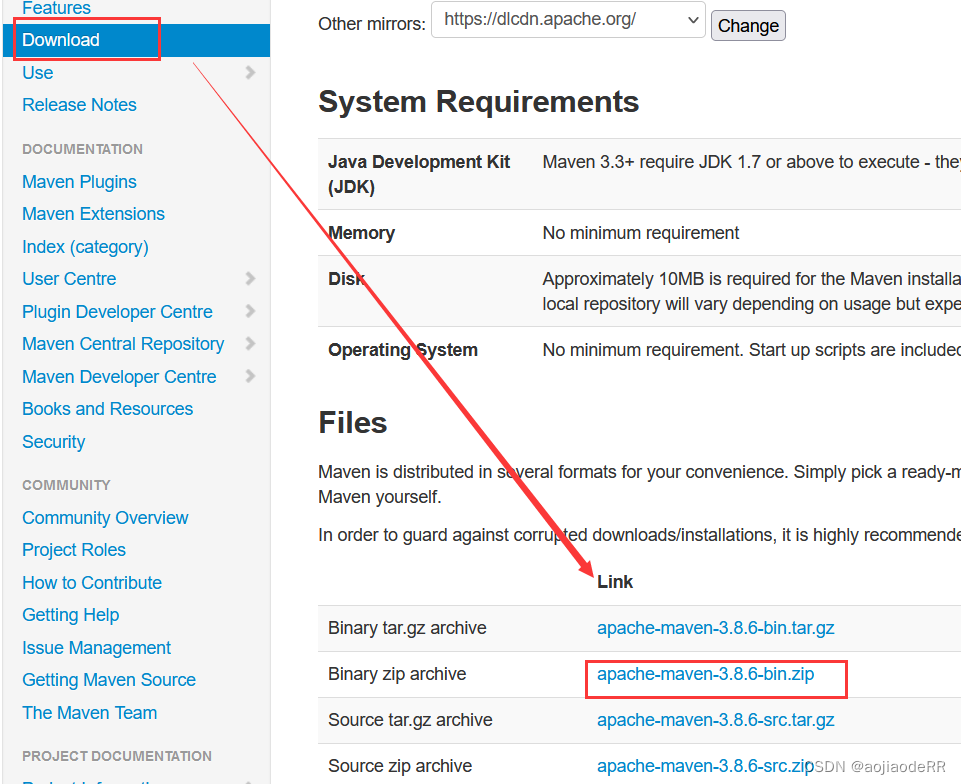Open Maven Central Repository link

pyautogui.click(x=123, y=344)
